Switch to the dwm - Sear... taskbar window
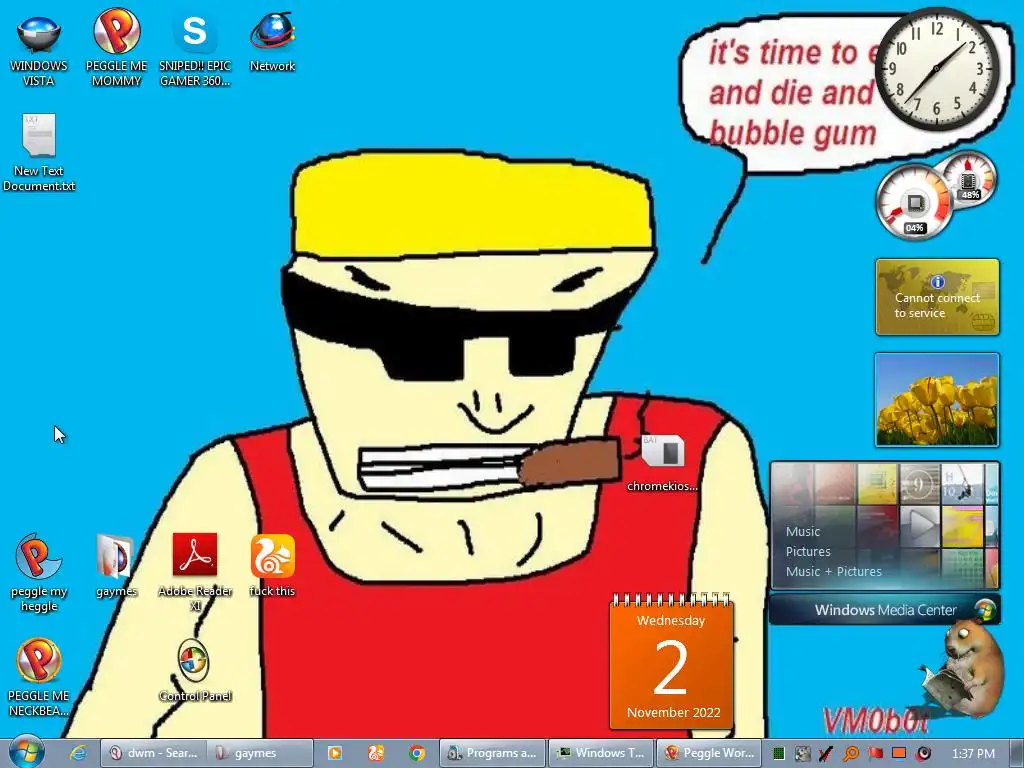 153,753
